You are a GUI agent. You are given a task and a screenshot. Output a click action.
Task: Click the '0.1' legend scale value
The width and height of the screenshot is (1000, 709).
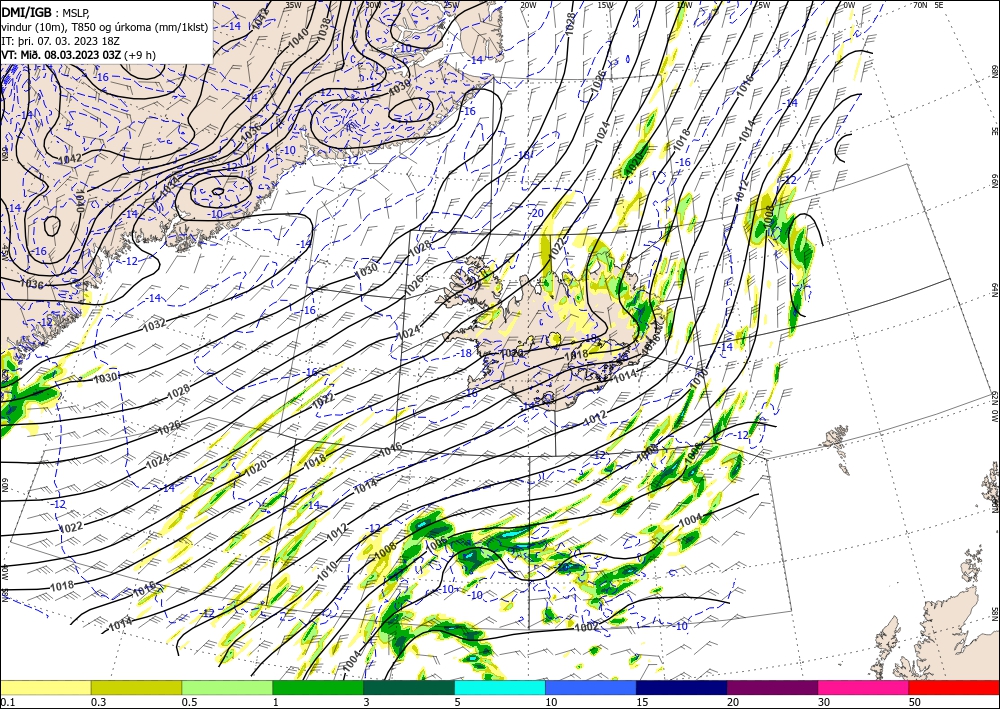click(6, 702)
